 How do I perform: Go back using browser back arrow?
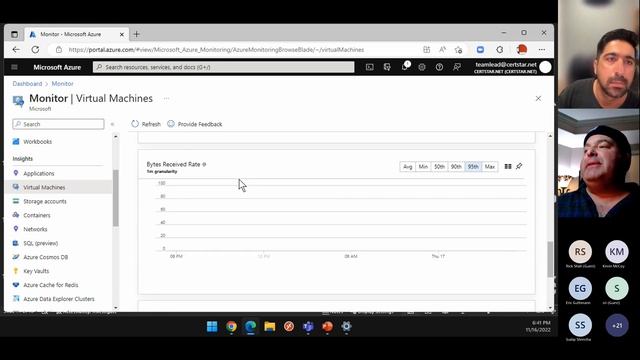coord(16,50)
